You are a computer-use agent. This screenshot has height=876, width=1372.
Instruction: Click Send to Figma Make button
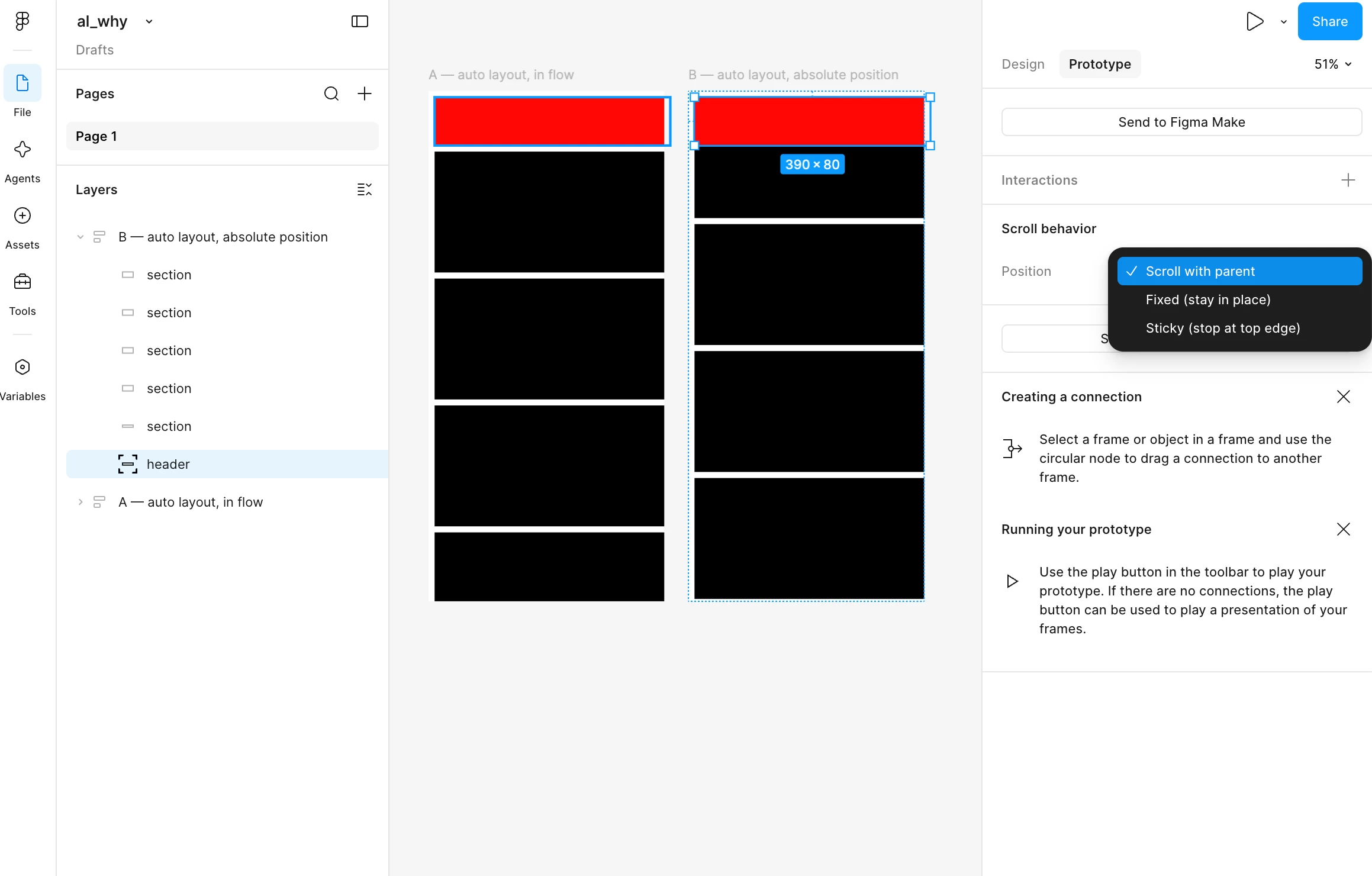[1181, 122]
